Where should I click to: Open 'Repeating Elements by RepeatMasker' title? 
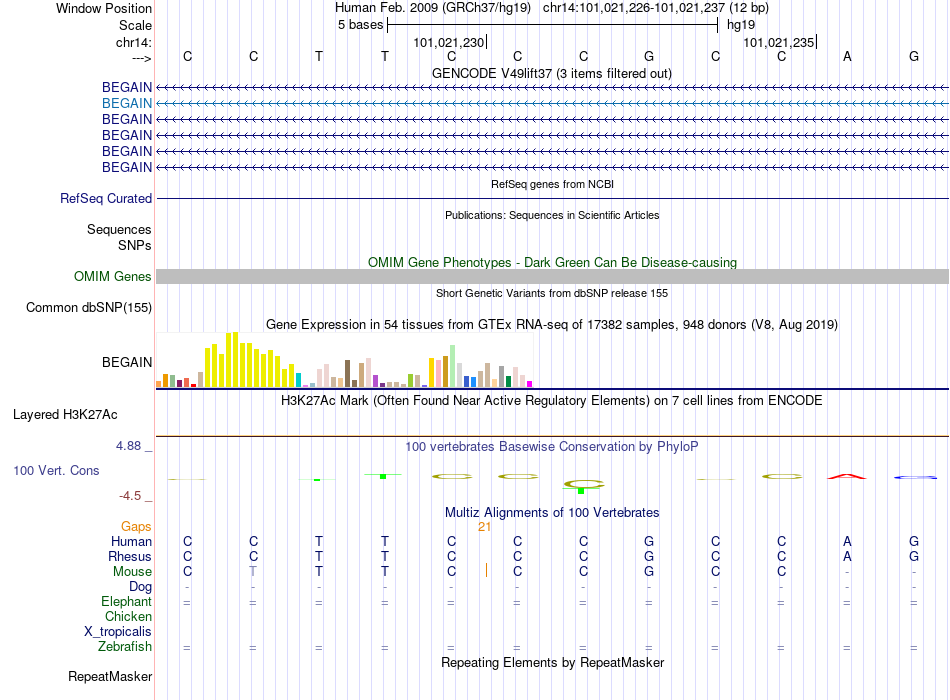[x=552, y=662]
